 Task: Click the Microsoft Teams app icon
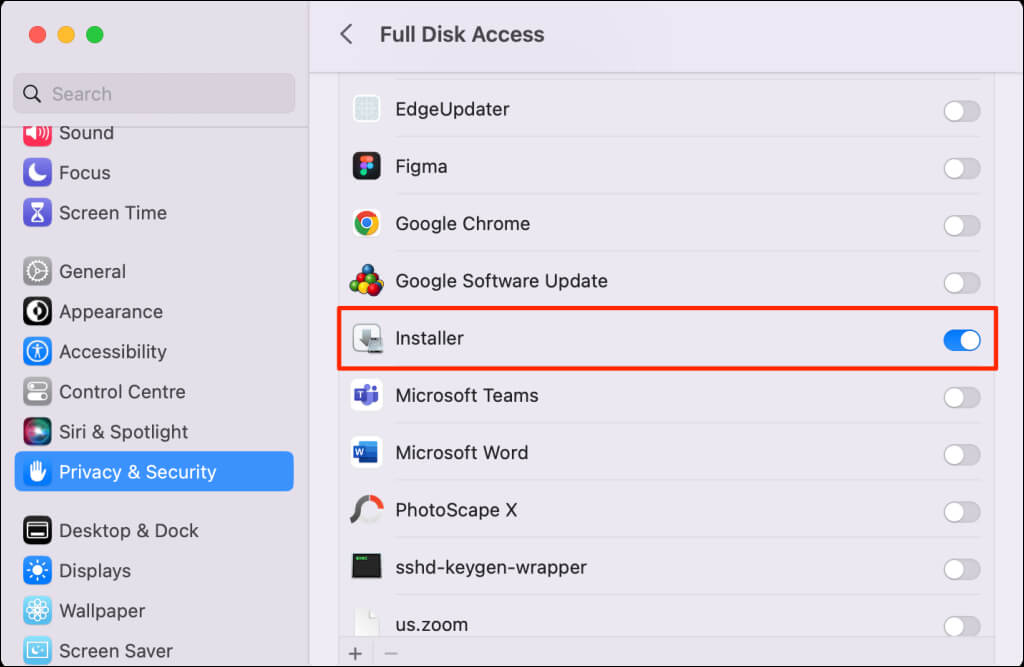click(x=366, y=395)
